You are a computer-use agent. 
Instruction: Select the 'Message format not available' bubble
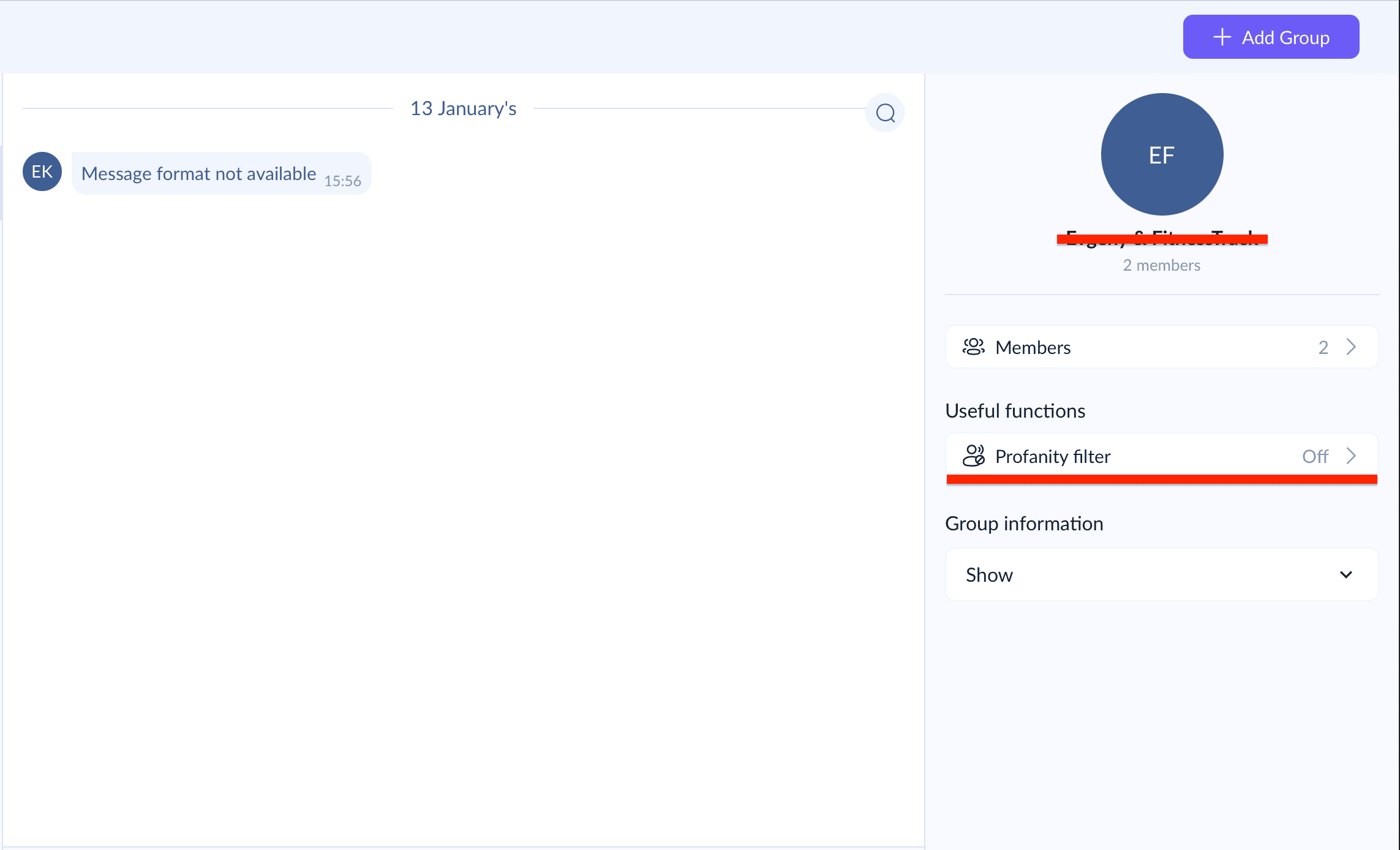[x=221, y=173]
